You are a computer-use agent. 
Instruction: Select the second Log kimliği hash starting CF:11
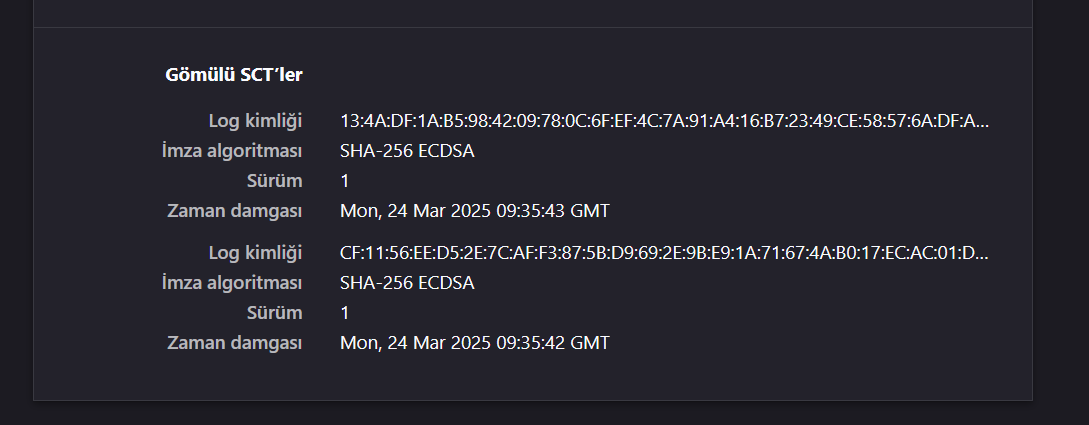point(665,253)
